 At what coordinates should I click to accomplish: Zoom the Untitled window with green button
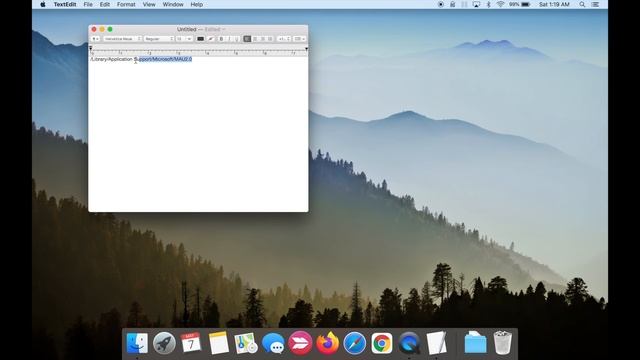[110, 29]
